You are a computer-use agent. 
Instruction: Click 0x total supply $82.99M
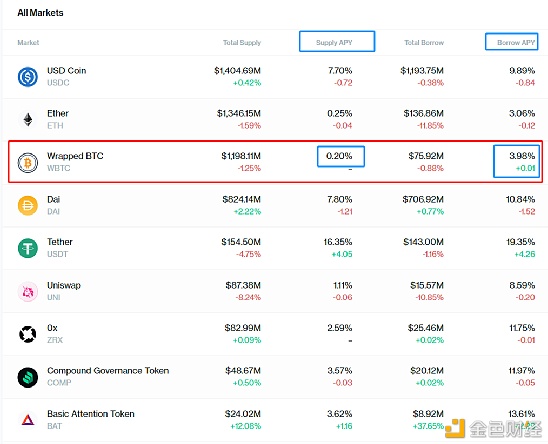pyautogui.click(x=243, y=328)
